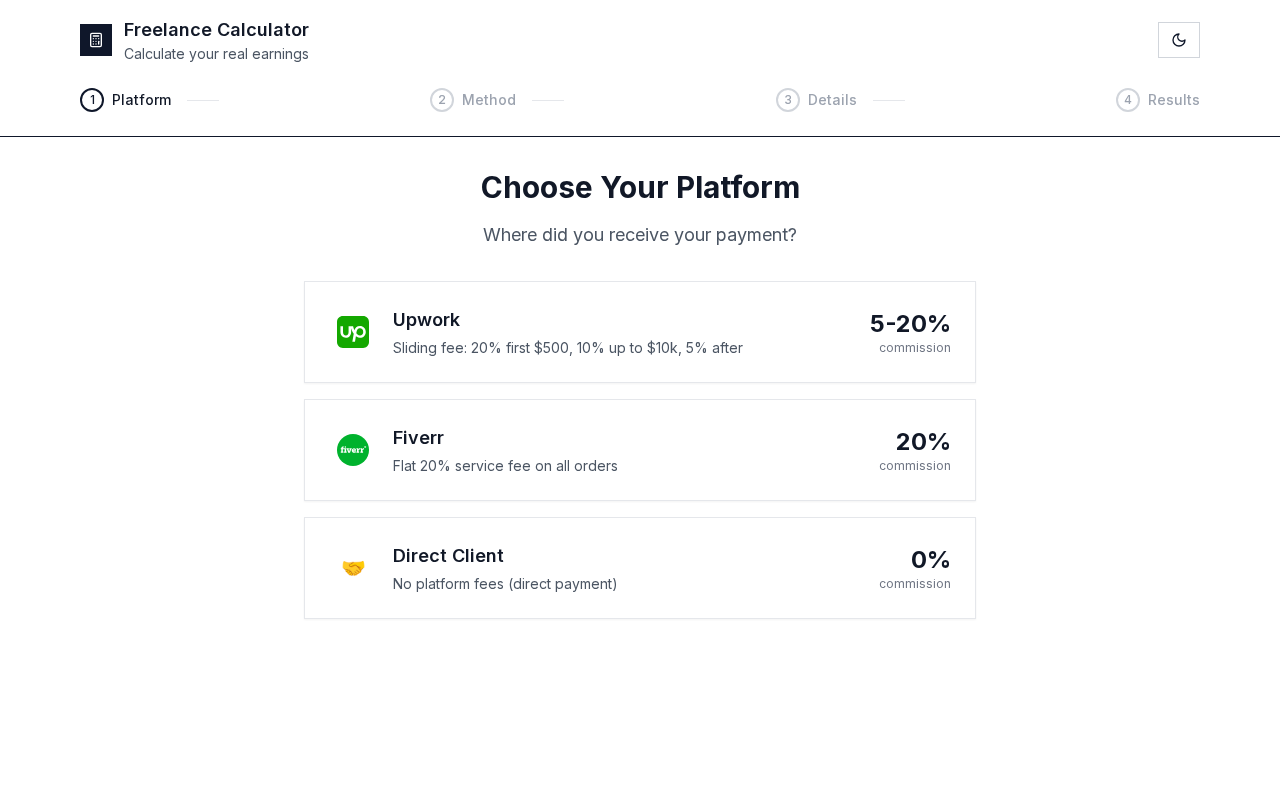Toggle dark mode with moon icon

click(1179, 40)
